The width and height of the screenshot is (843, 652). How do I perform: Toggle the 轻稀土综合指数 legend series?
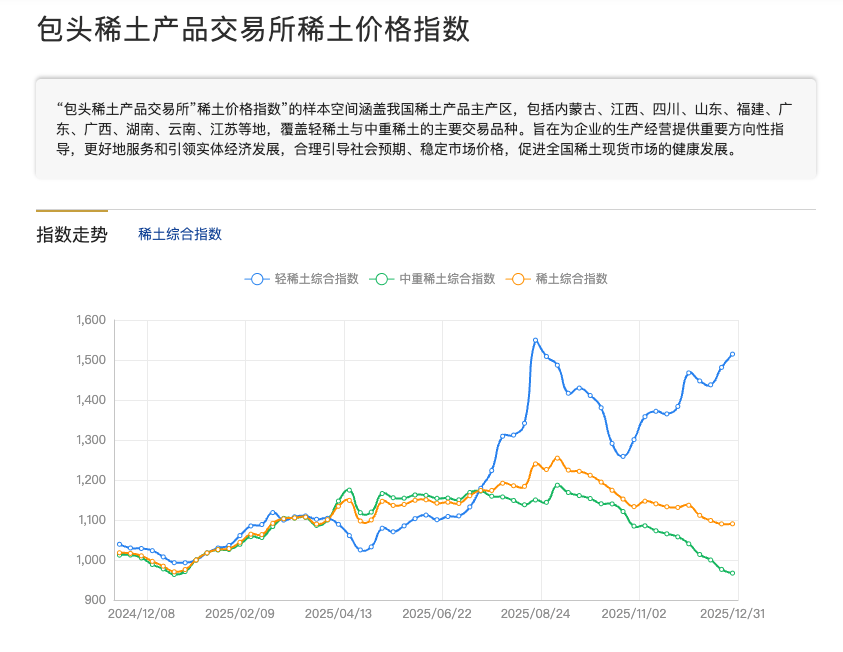click(301, 279)
